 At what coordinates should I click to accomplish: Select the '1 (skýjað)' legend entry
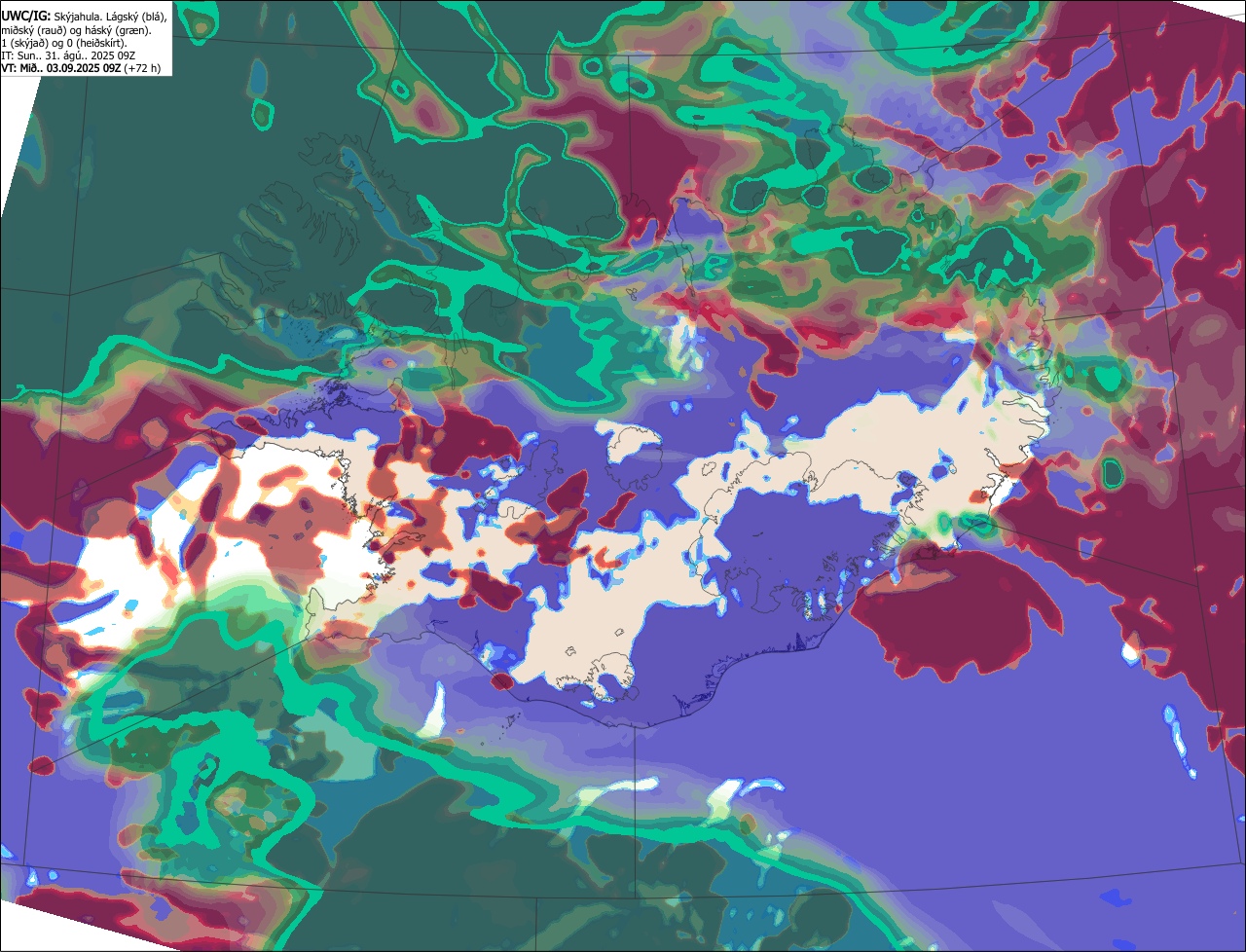click(x=25, y=44)
